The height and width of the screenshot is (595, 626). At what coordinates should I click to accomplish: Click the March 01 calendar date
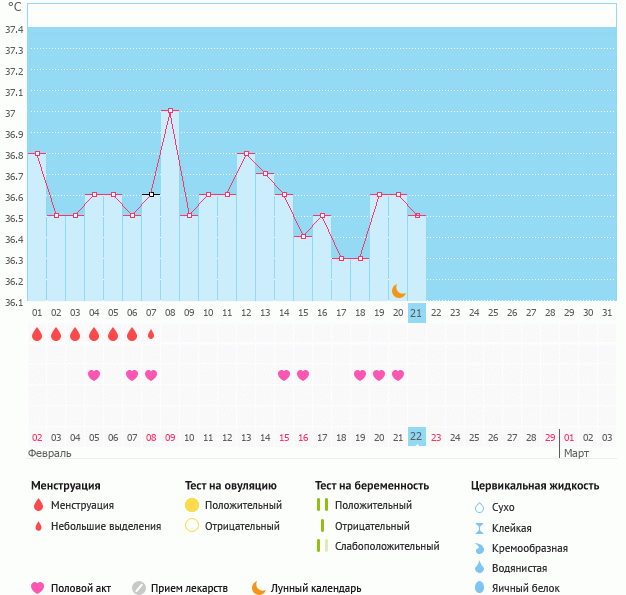click(569, 437)
